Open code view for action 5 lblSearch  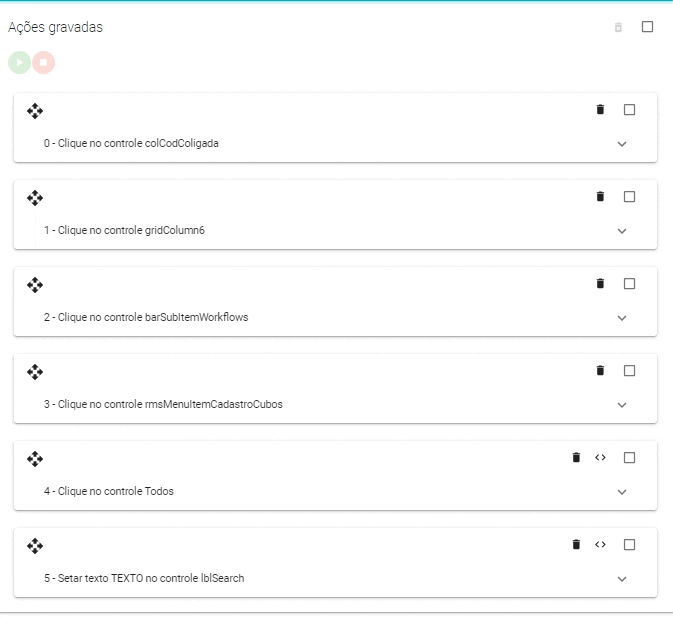(600, 545)
